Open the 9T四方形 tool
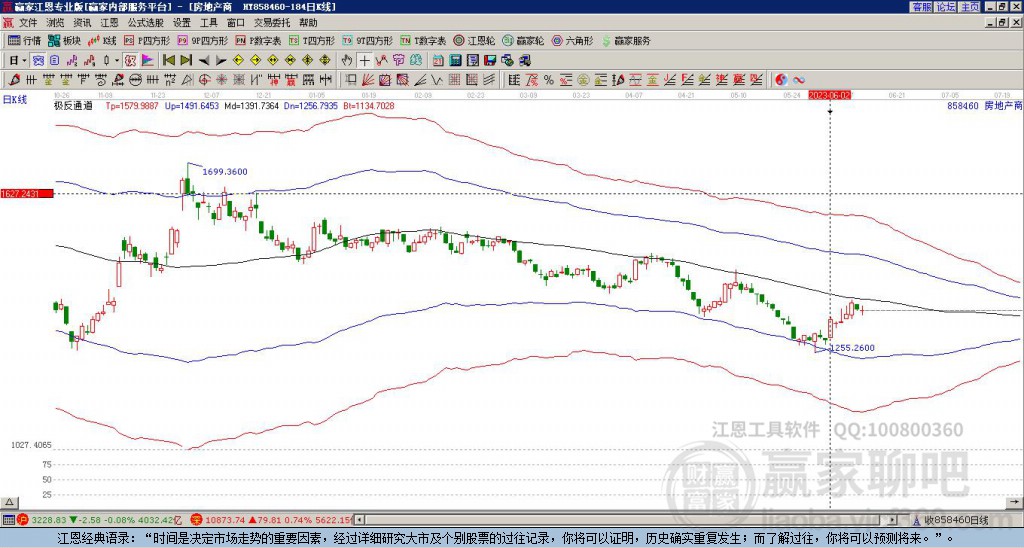Viewport: 1024px width, 548px height. point(367,40)
